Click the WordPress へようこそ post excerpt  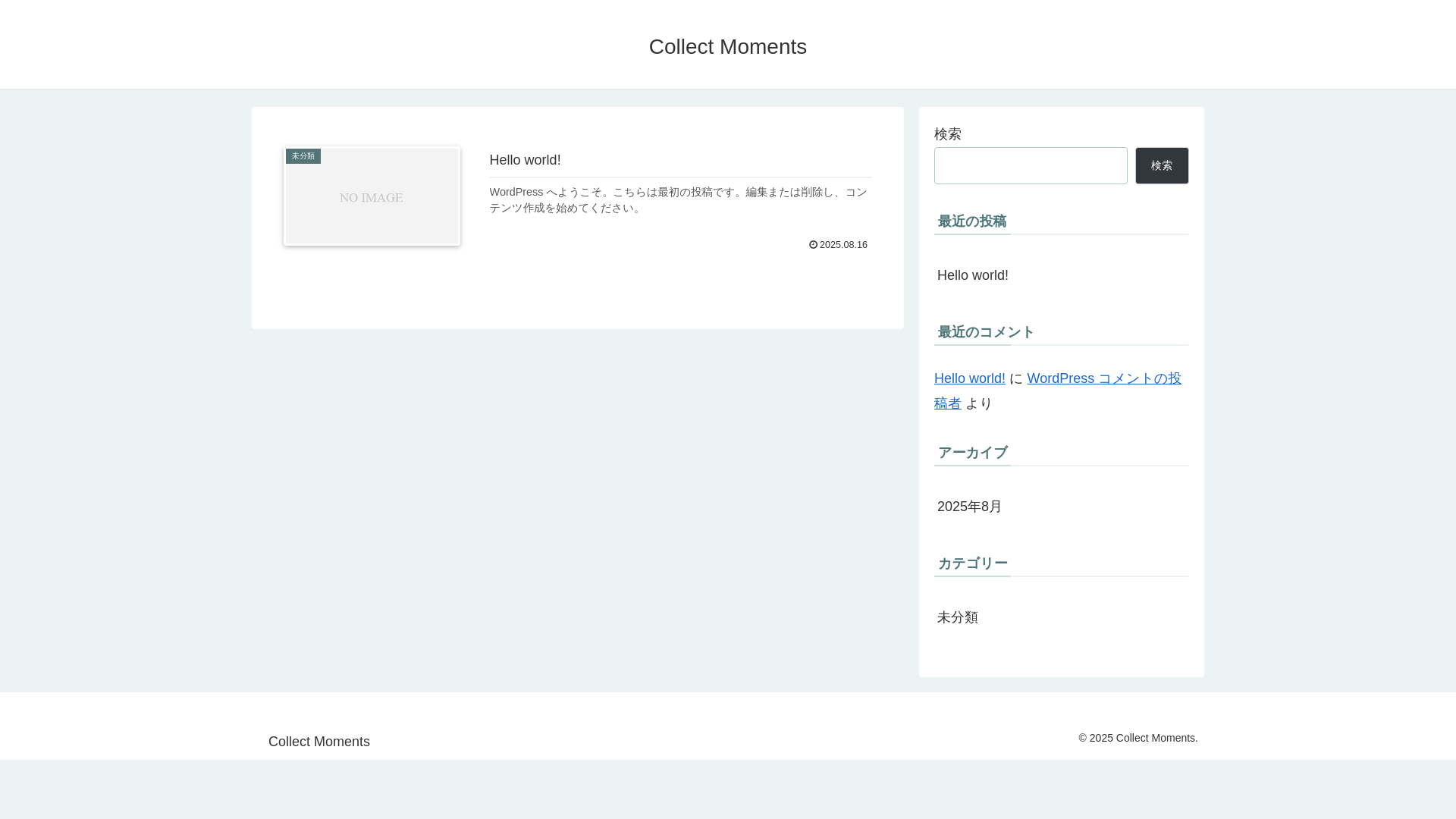coord(679,200)
